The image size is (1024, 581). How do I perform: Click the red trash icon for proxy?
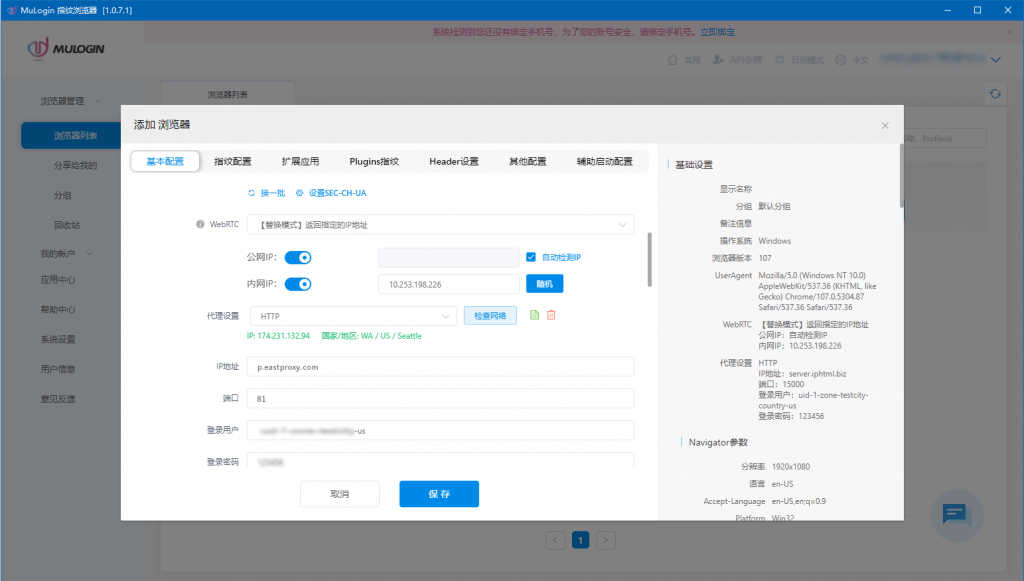coord(551,316)
